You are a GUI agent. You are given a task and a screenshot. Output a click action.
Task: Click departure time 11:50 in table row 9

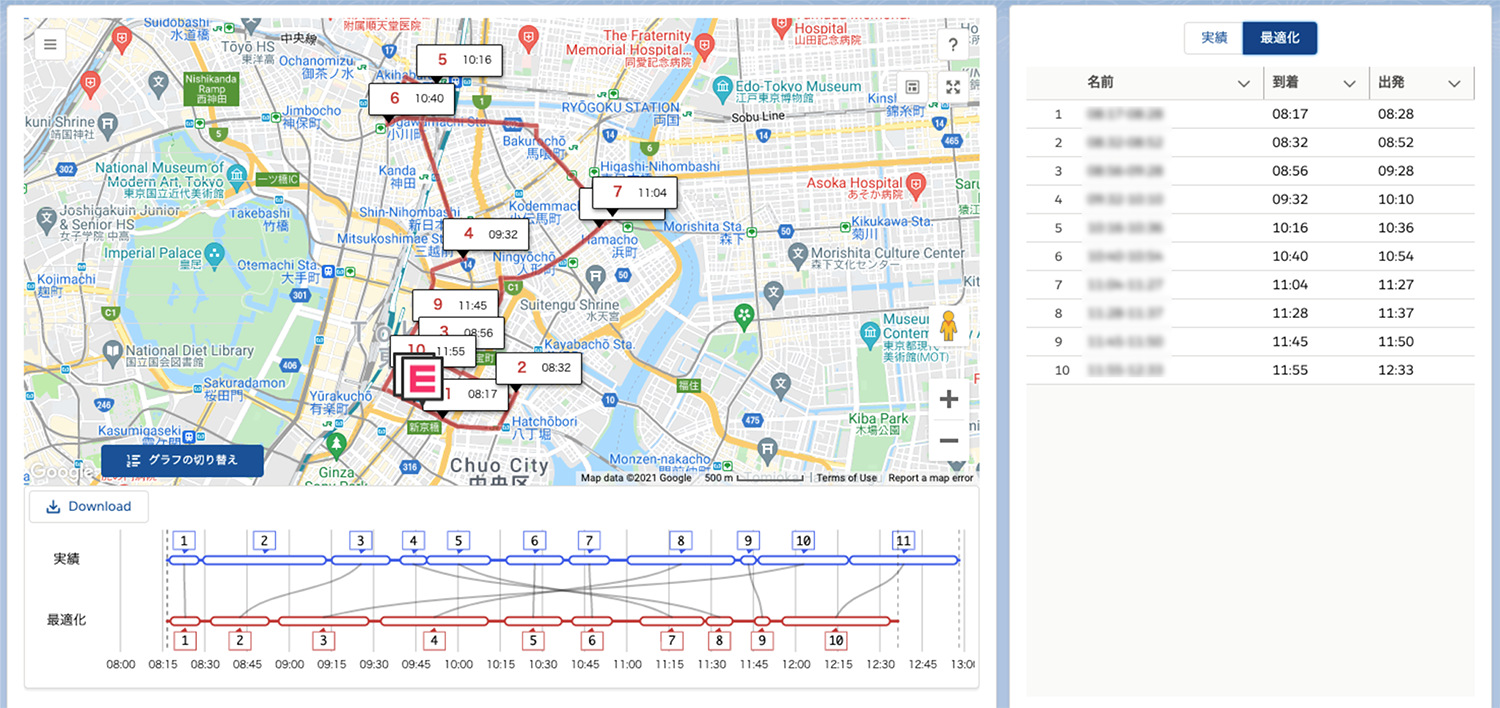(1396, 342)
